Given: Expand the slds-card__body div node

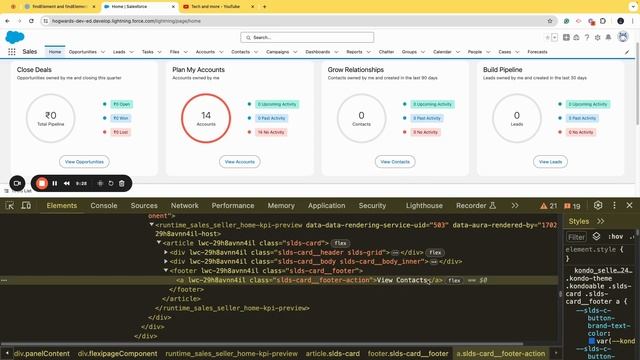Looking at the screenshot, I should [166, 261].
